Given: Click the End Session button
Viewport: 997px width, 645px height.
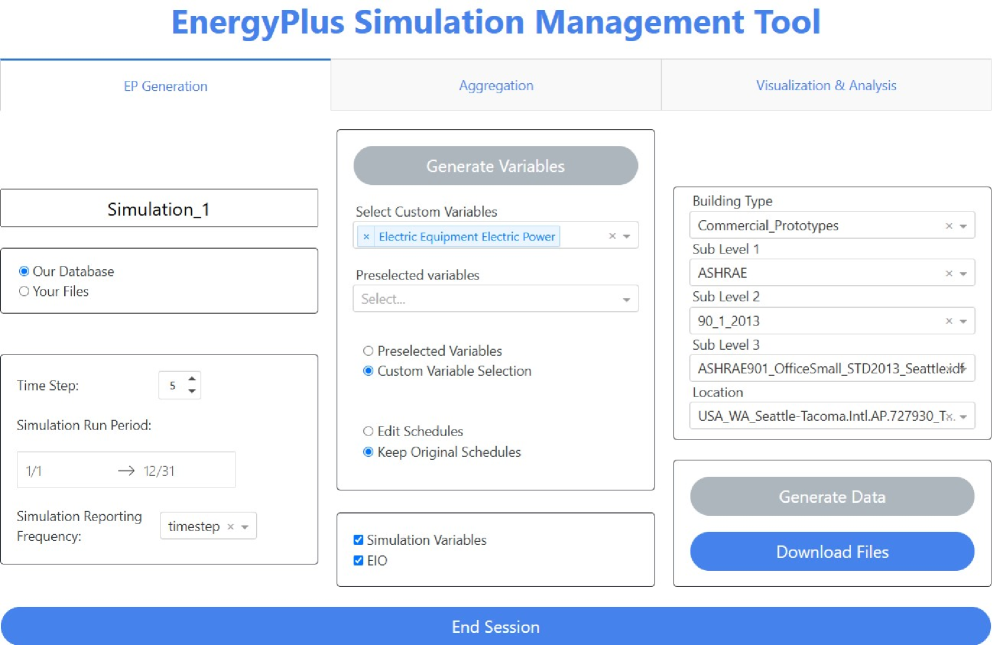Looking at the screenshot, I should tap(496, 627).
